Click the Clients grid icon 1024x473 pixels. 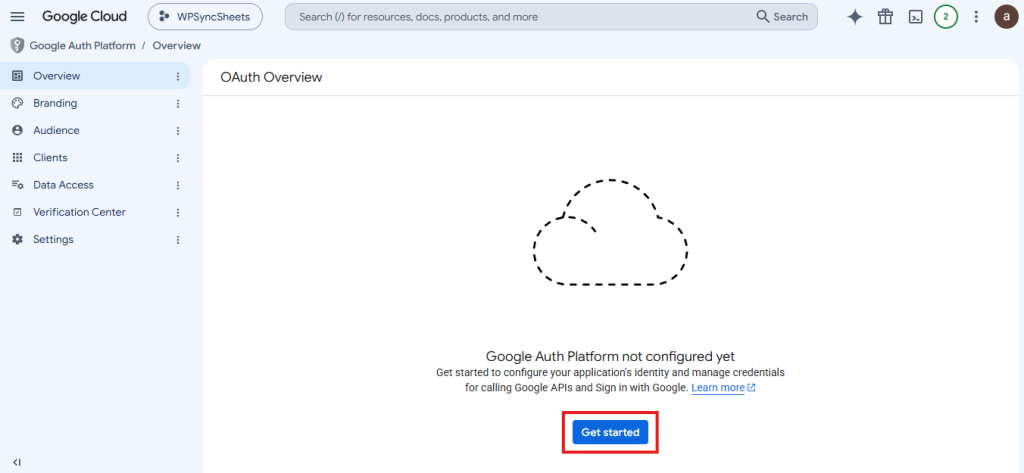click(x=18, y=157)
